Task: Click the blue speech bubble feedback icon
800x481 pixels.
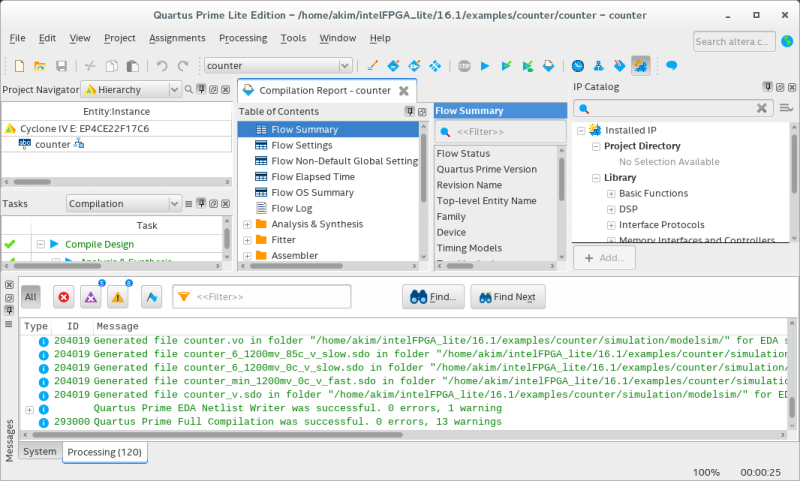Action: [x=671, y=66]
